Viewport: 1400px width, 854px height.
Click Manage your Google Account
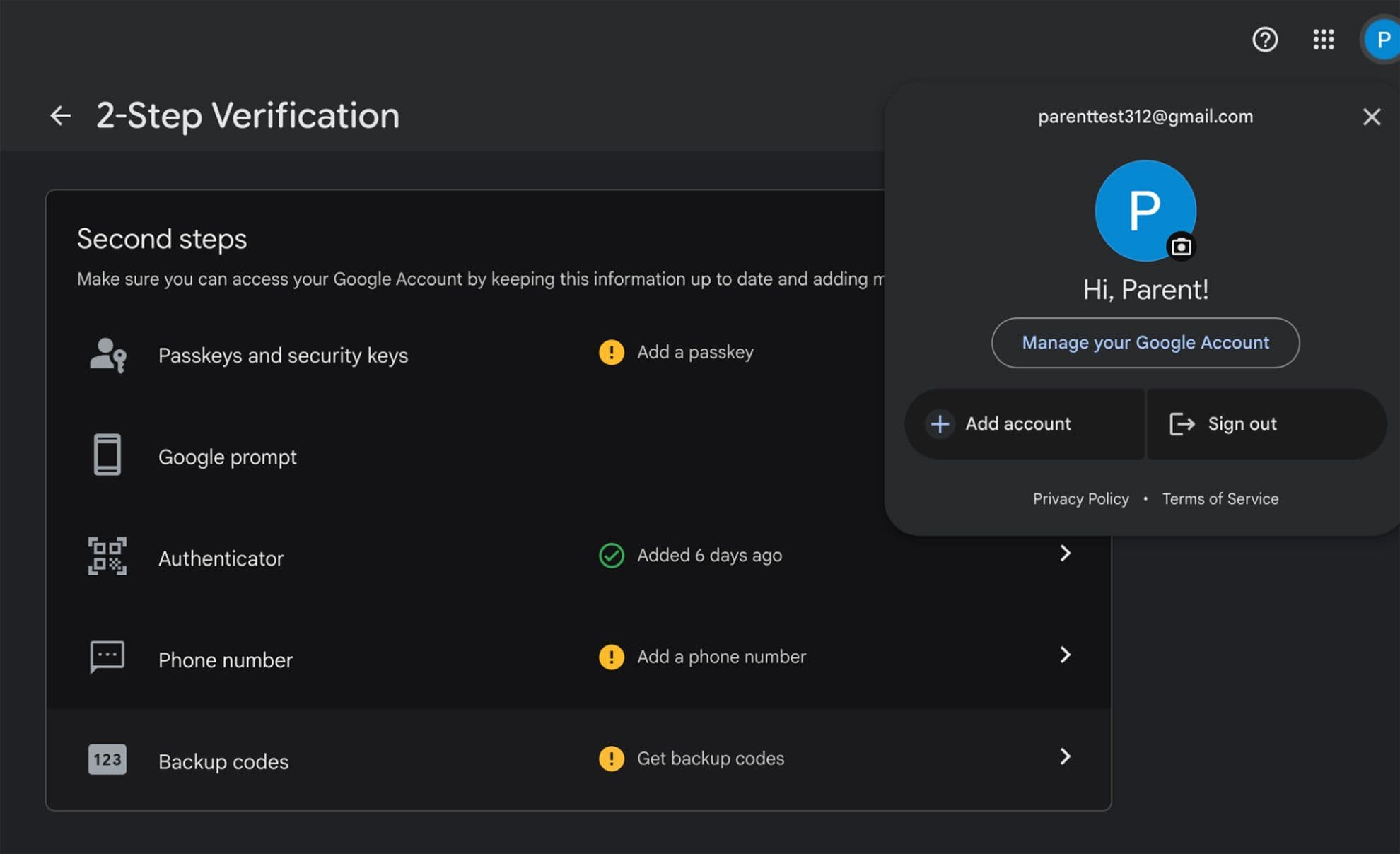click(1145, 343)
